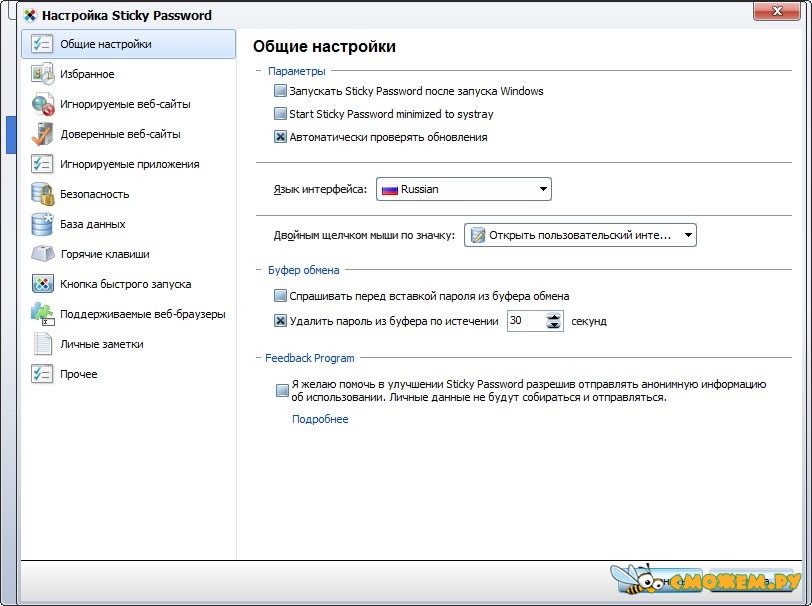This screenshot has height=606, width=812.
Task: Click the Sticky Password title bar logo
Action: click(x=31, y=16)
